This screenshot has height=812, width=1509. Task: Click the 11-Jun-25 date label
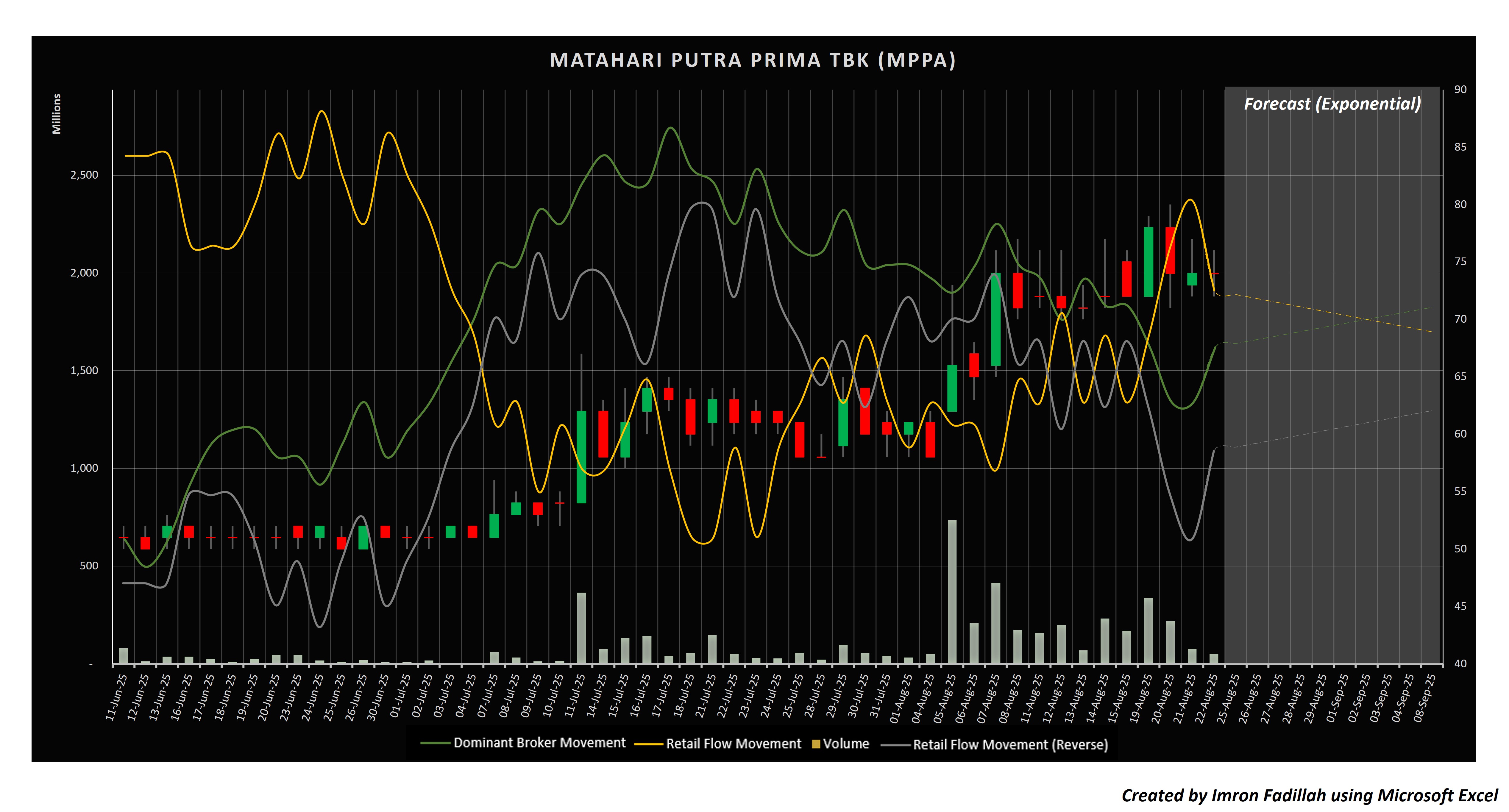[116, 697]
